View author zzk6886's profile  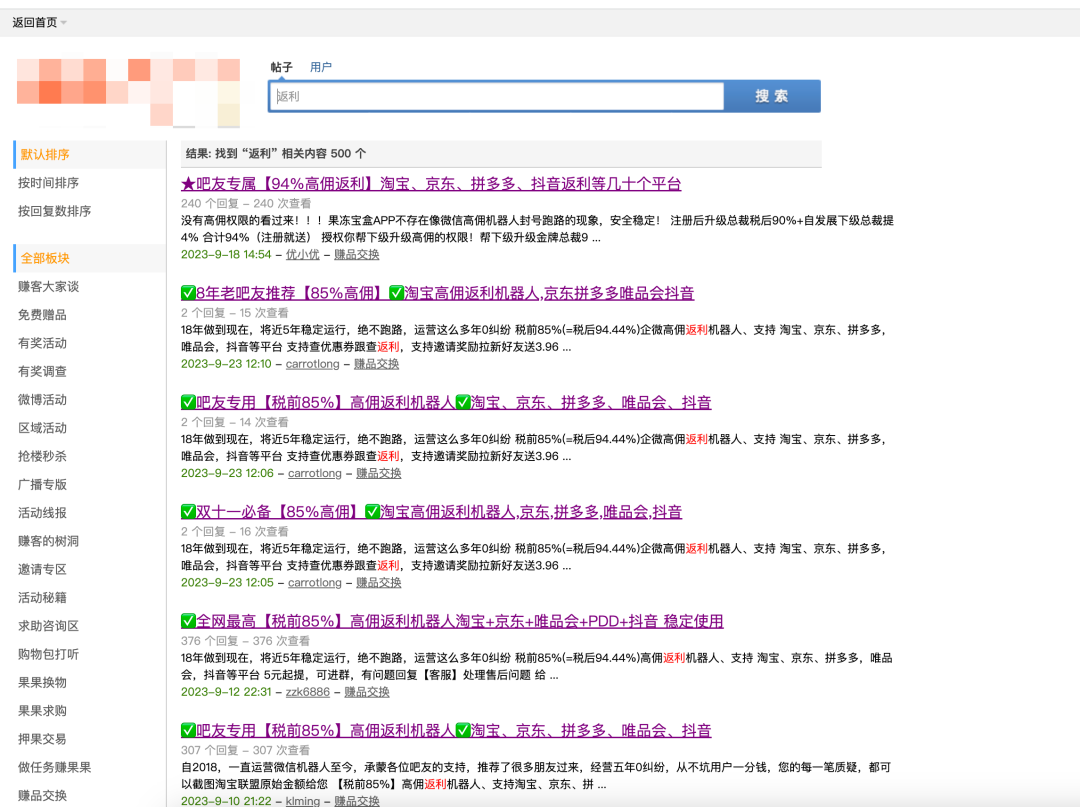point(308,693)
